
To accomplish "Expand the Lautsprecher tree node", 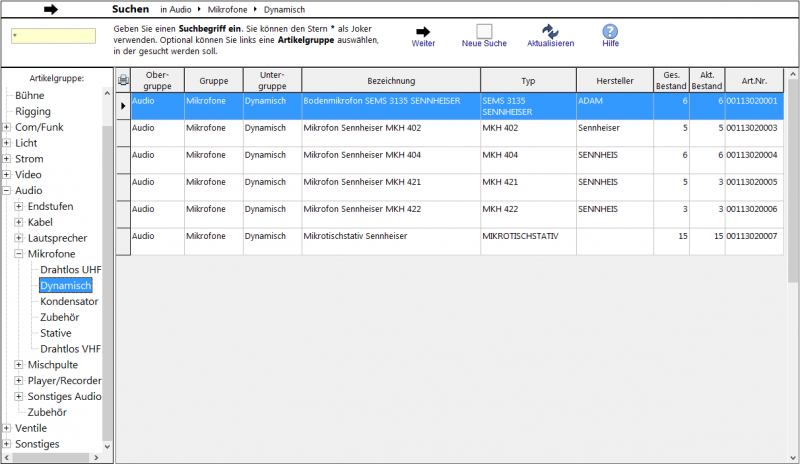I will tap(19, 238).
